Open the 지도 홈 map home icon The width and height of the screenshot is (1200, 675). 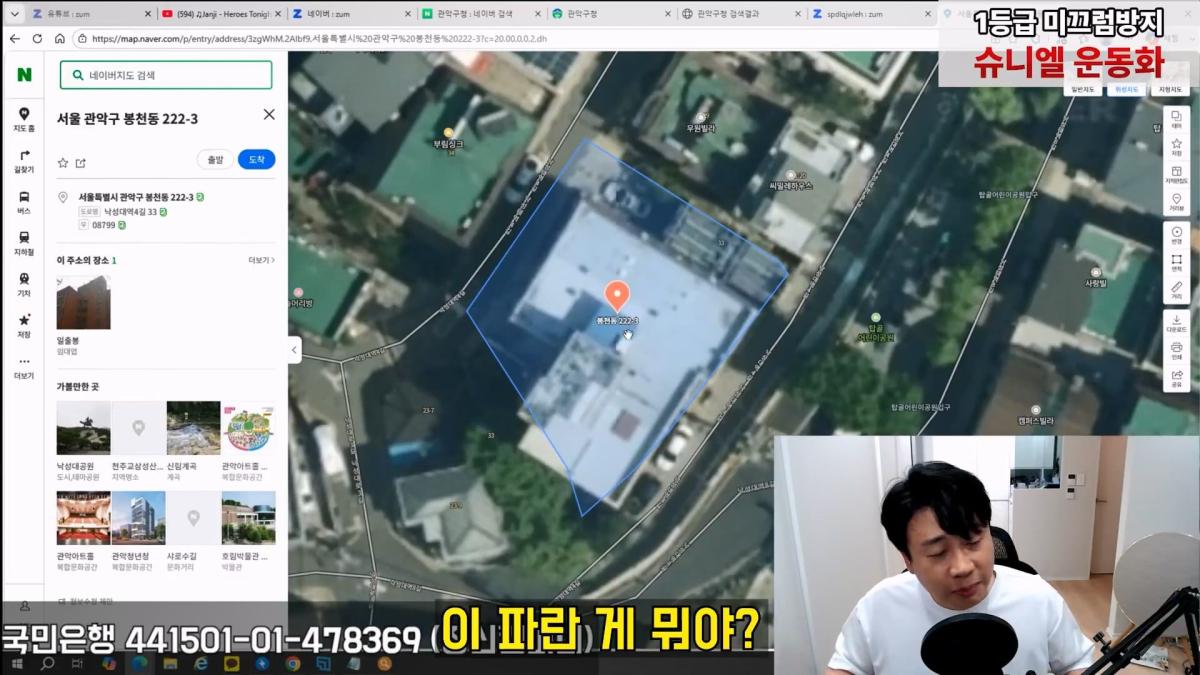(x=23, y=119)
